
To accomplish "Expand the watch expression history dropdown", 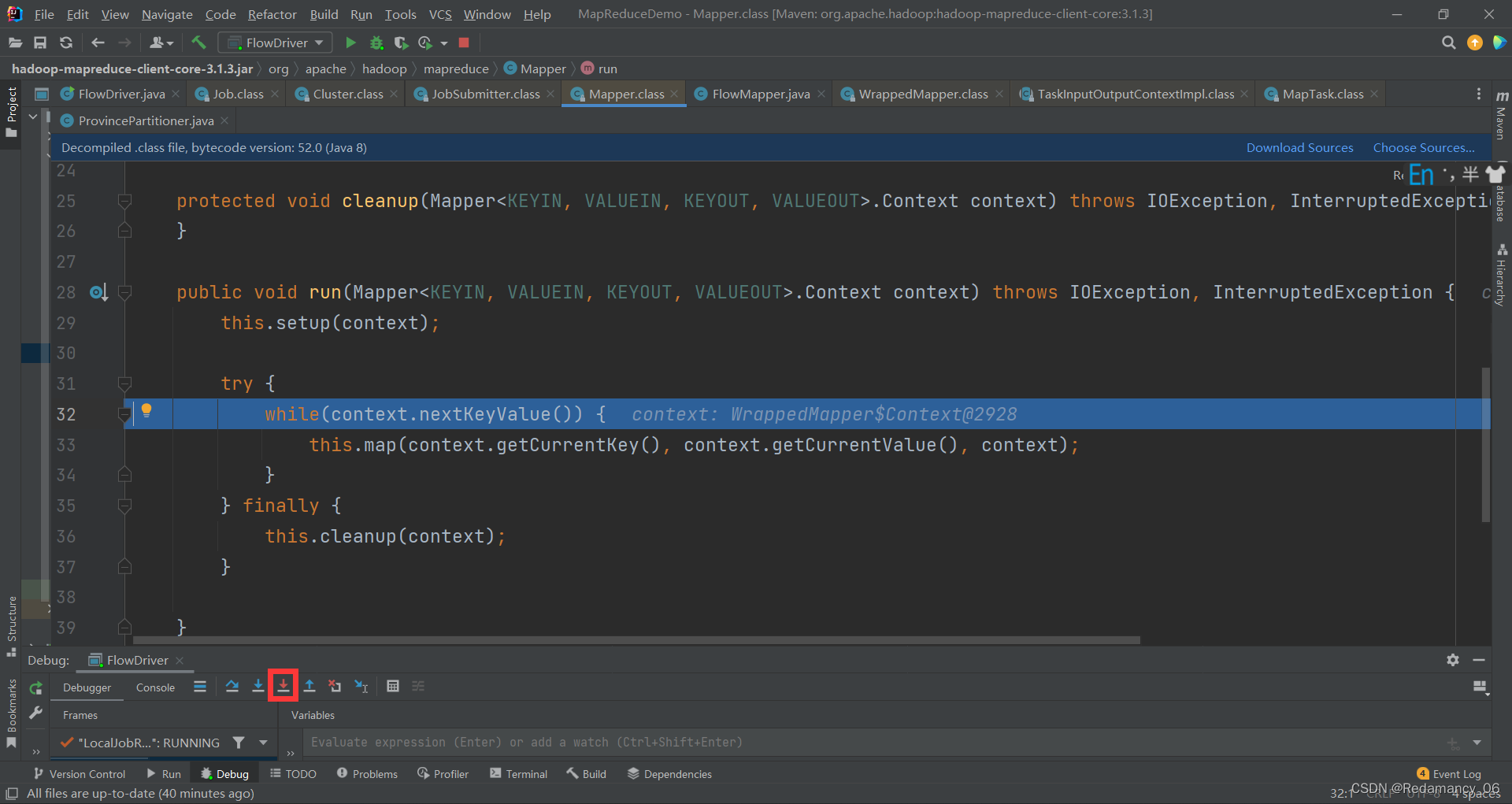I will click(x=1477, y=743).
